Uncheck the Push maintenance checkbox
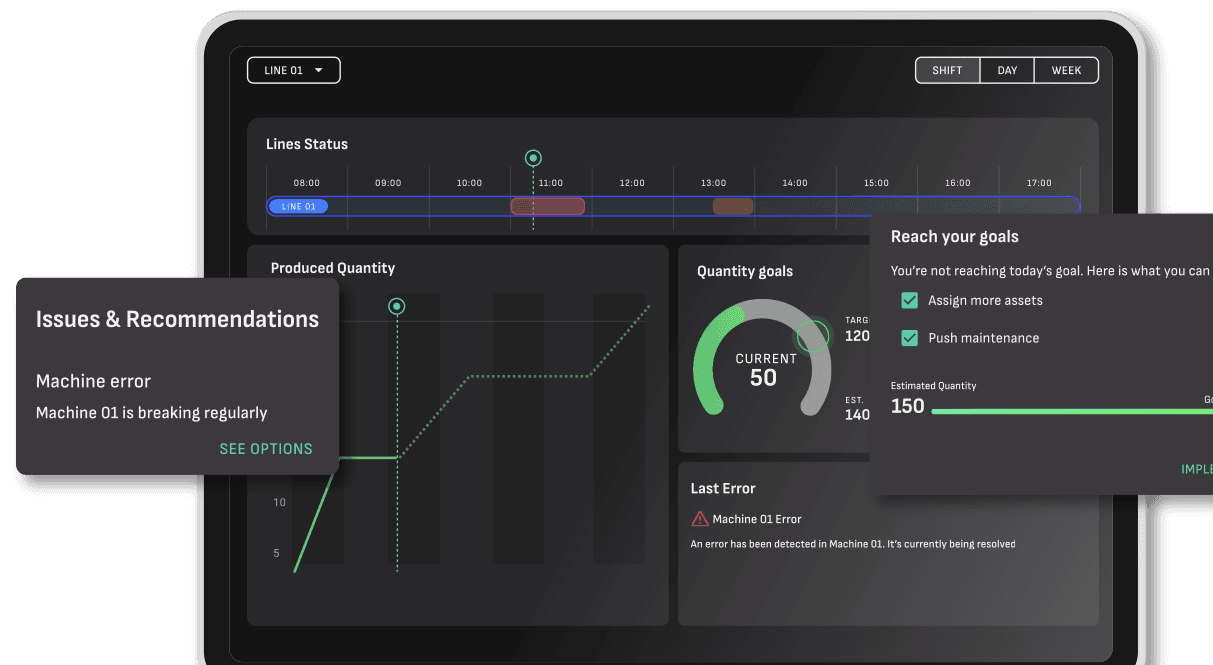Image resolution: width=1213 pixels, height=665 pixels. (x=909, y=337)
